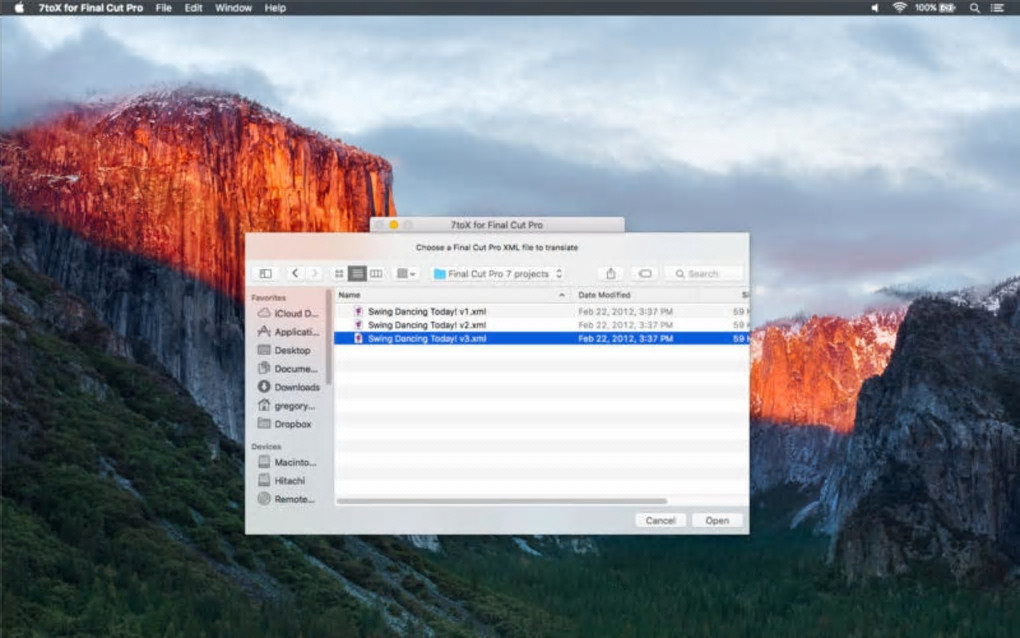Click the Cancel button
Image resolution: width=1020 pixels, height=638 pixels.
coord(660,520)
